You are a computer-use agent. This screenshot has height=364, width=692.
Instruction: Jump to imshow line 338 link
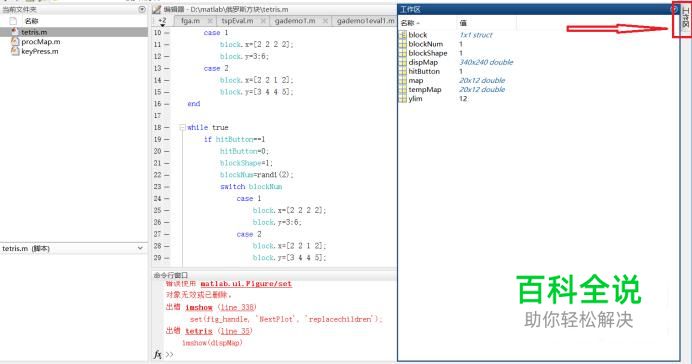(237, 307)
